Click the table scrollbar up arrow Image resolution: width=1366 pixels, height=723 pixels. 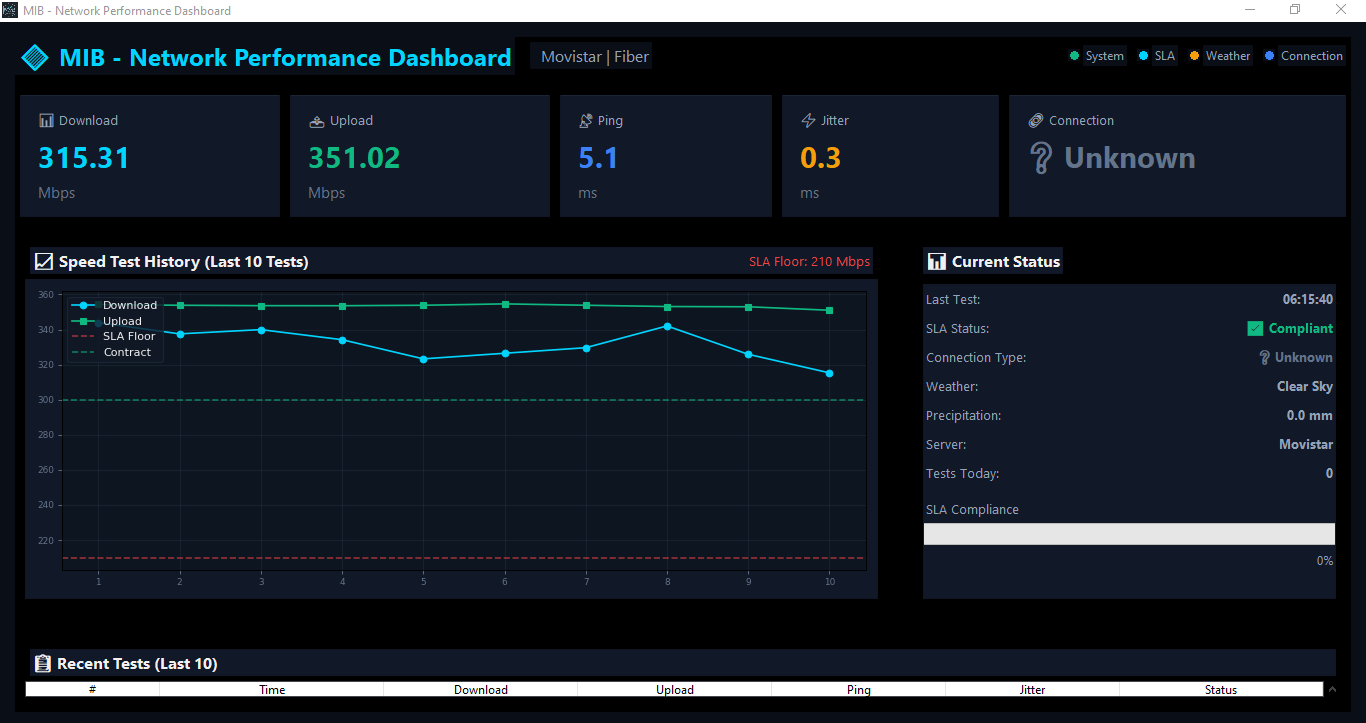coord(1331,689)
